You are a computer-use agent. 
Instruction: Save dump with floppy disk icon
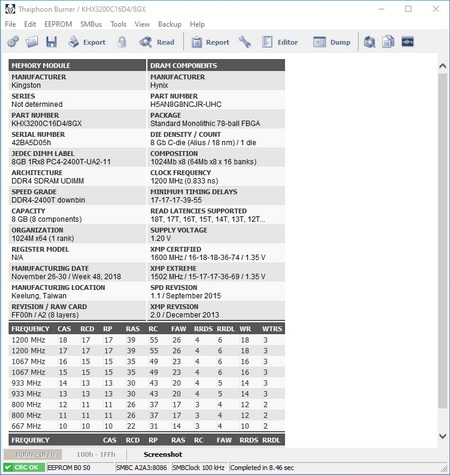51,42
